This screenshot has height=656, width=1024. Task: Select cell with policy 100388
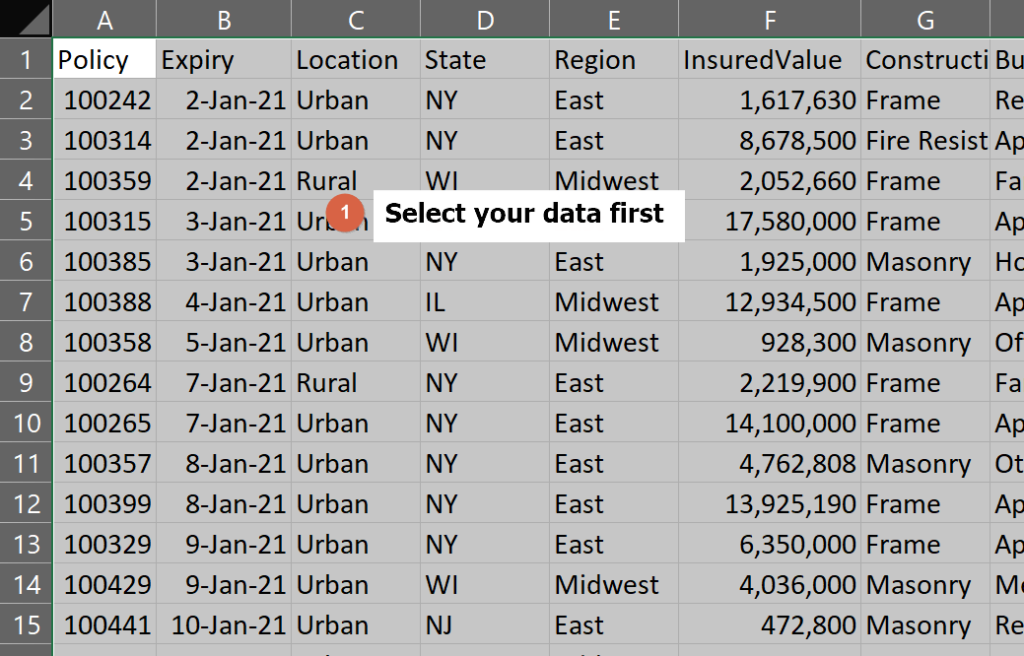[104, 301]
